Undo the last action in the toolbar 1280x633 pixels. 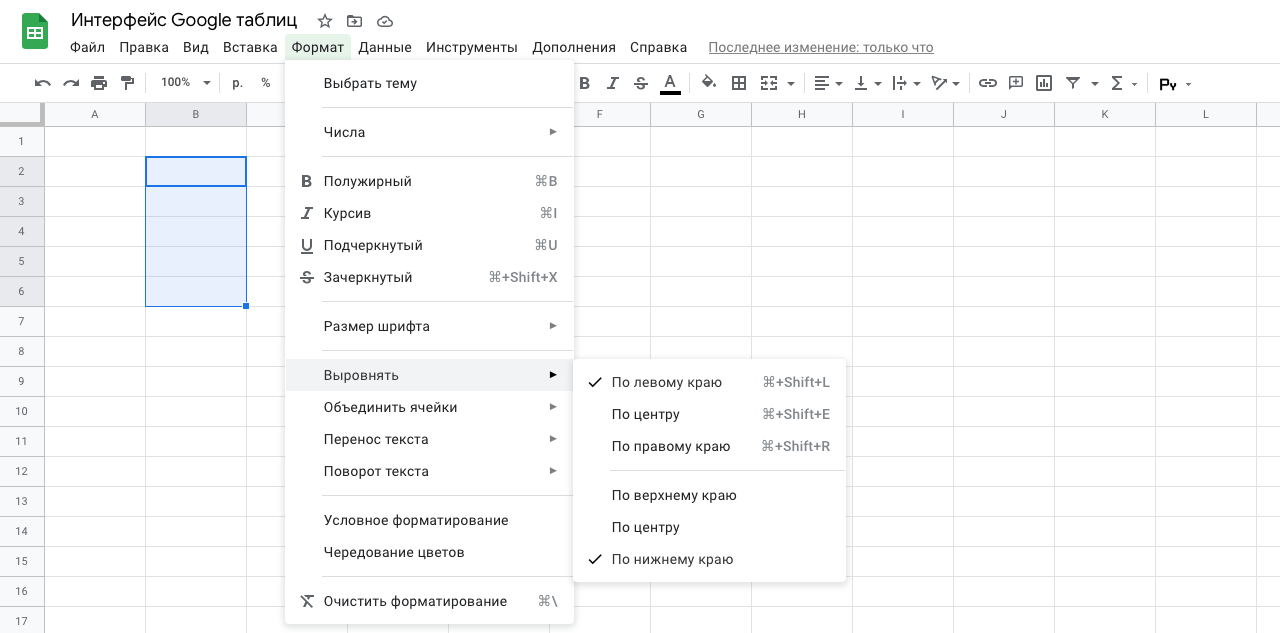[43, 83]
